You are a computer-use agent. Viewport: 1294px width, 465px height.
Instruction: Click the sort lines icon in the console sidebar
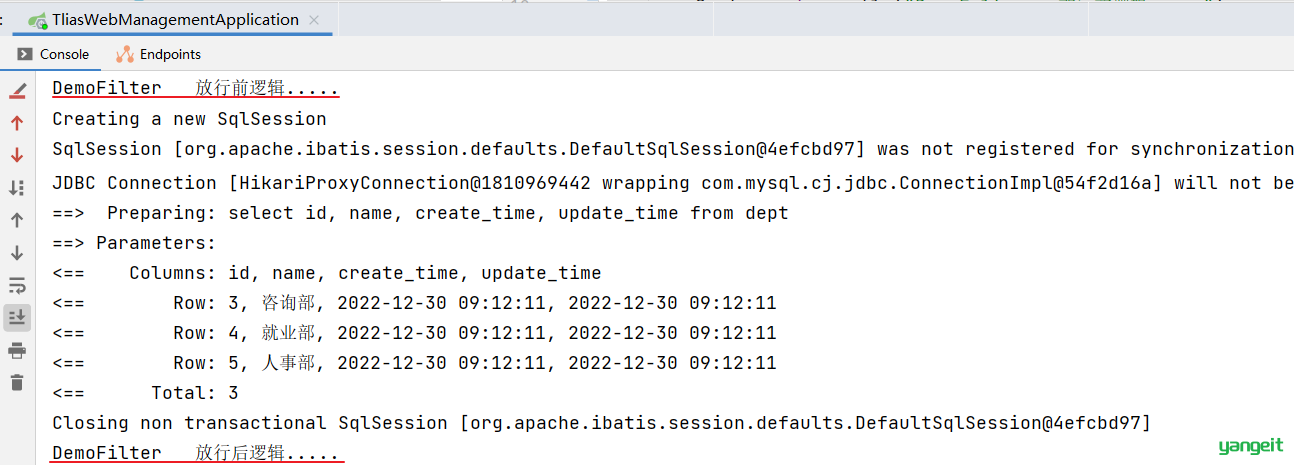(17, 188)
